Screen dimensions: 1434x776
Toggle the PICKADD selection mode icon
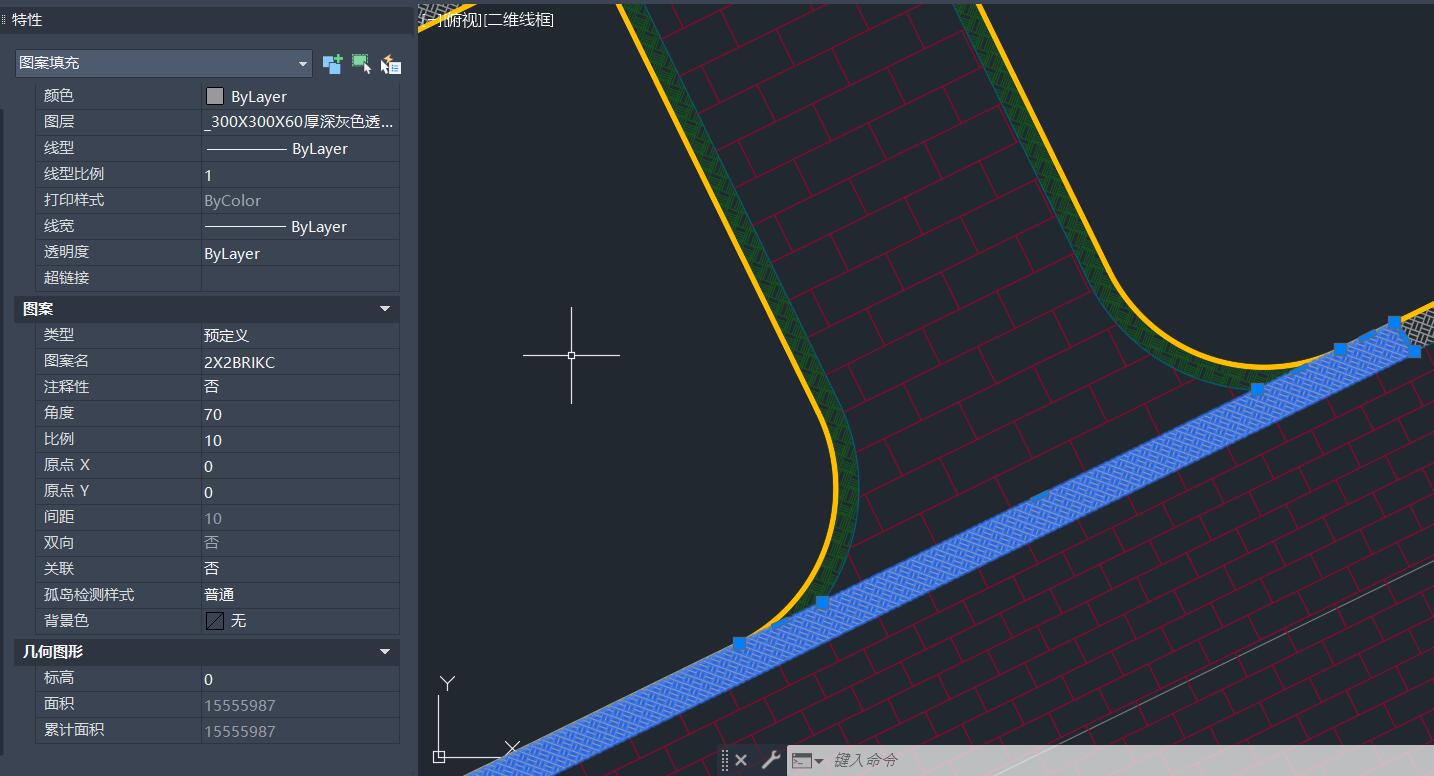(332, 64)
